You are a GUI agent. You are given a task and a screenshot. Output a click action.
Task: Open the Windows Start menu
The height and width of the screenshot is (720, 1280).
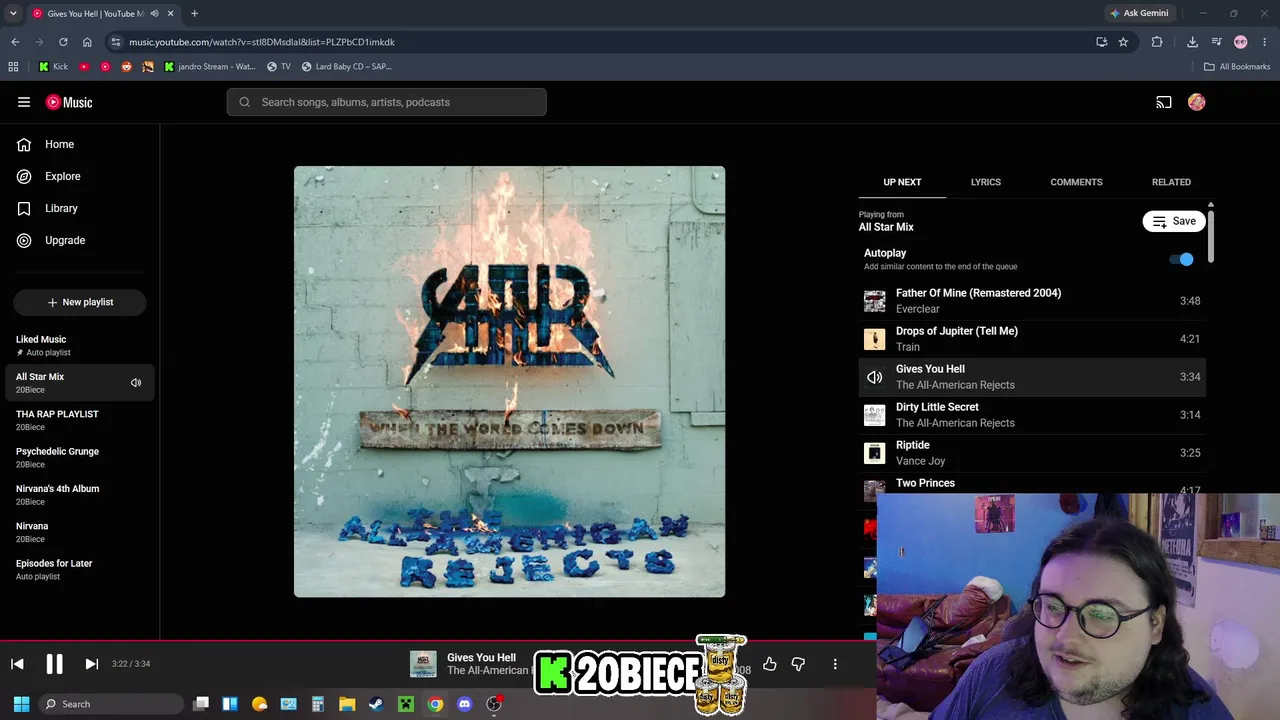click(21, 704)
